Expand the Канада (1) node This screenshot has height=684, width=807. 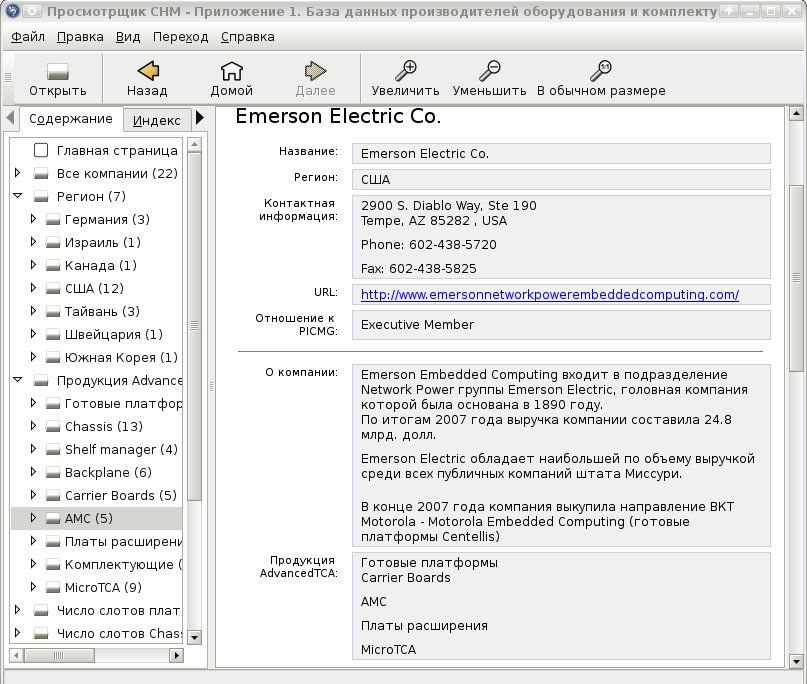click(x=33, y=265)
